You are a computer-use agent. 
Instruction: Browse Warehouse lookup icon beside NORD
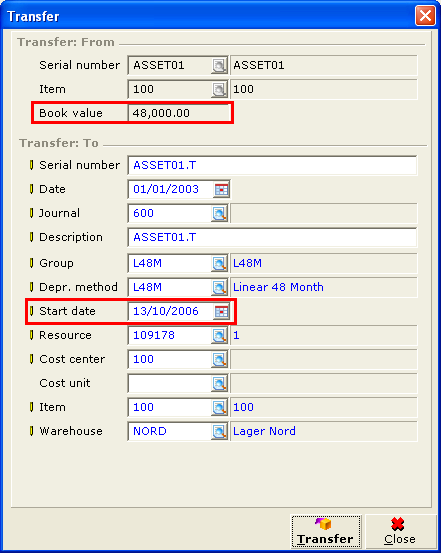pyautogui.click(x=219, y=432)
